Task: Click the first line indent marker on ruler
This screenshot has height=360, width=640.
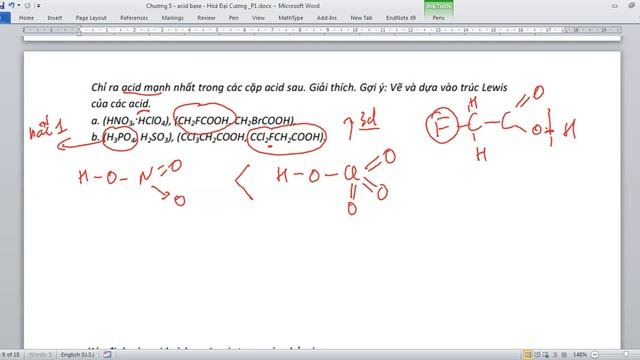Action: pos(79,28)
